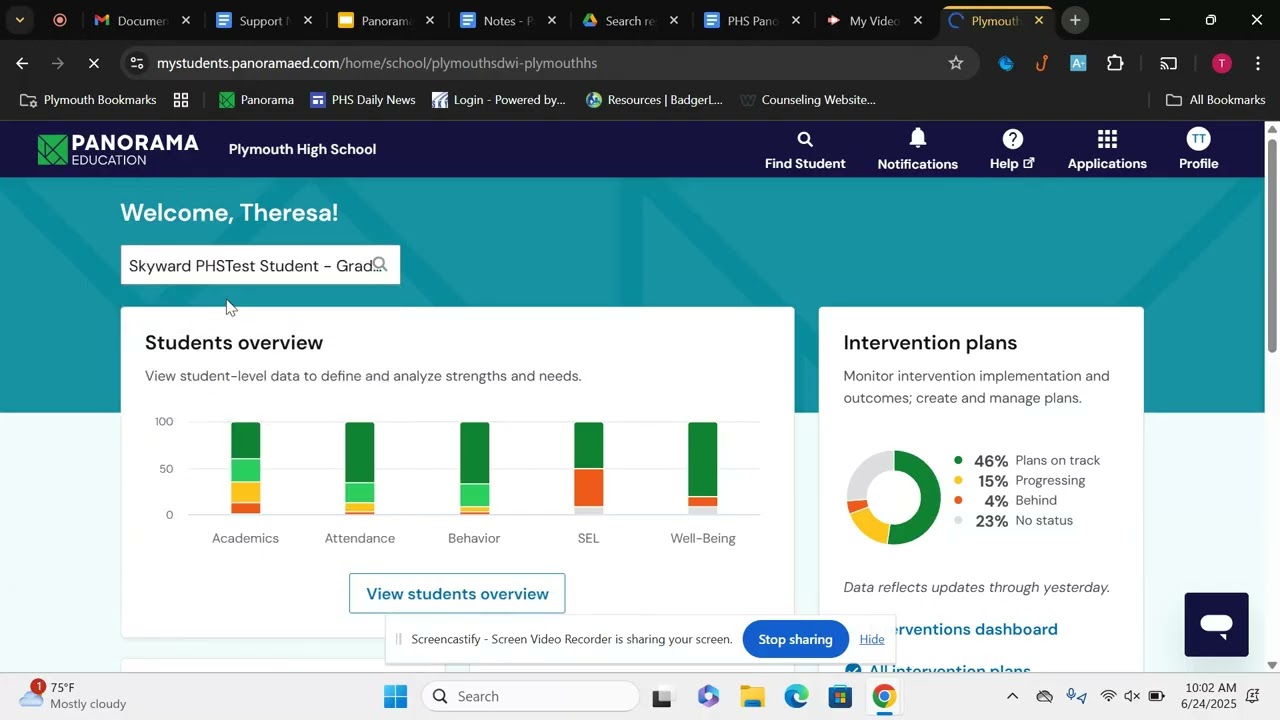Open the Profile TT avatar
1280x720 pixels.
click(x=1198, y=150)
